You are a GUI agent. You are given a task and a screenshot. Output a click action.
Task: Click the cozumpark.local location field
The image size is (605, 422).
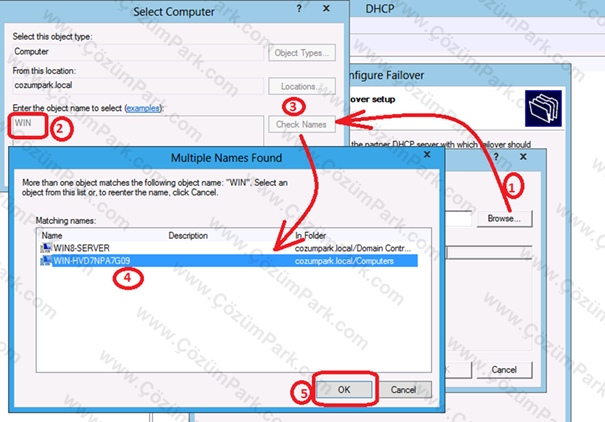[138, 85]
